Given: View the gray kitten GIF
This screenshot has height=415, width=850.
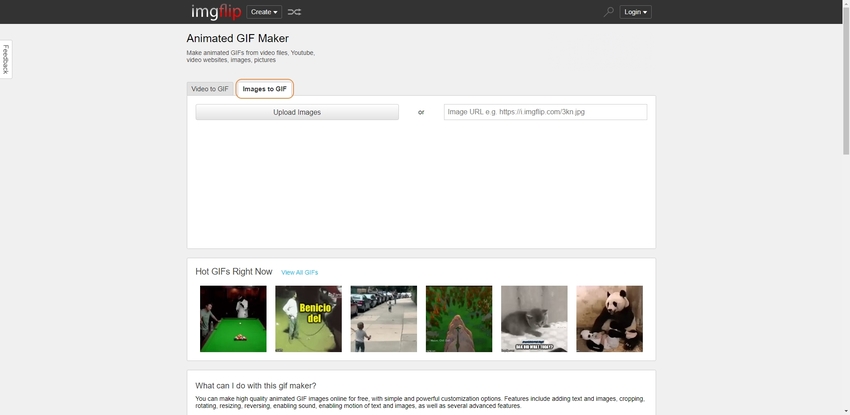Looking at the screenshot, I should pyautogui.click(x=534, y=319).
